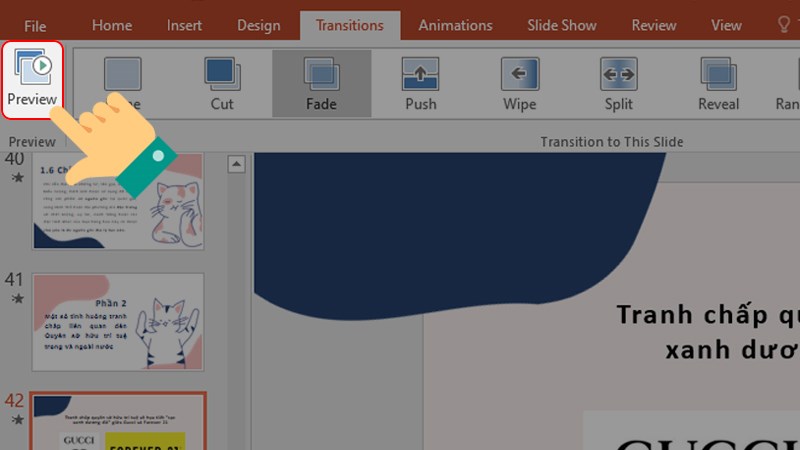Click the Preview transition icon
This screenshot has width=800, height=450.
tap(32, 68)
